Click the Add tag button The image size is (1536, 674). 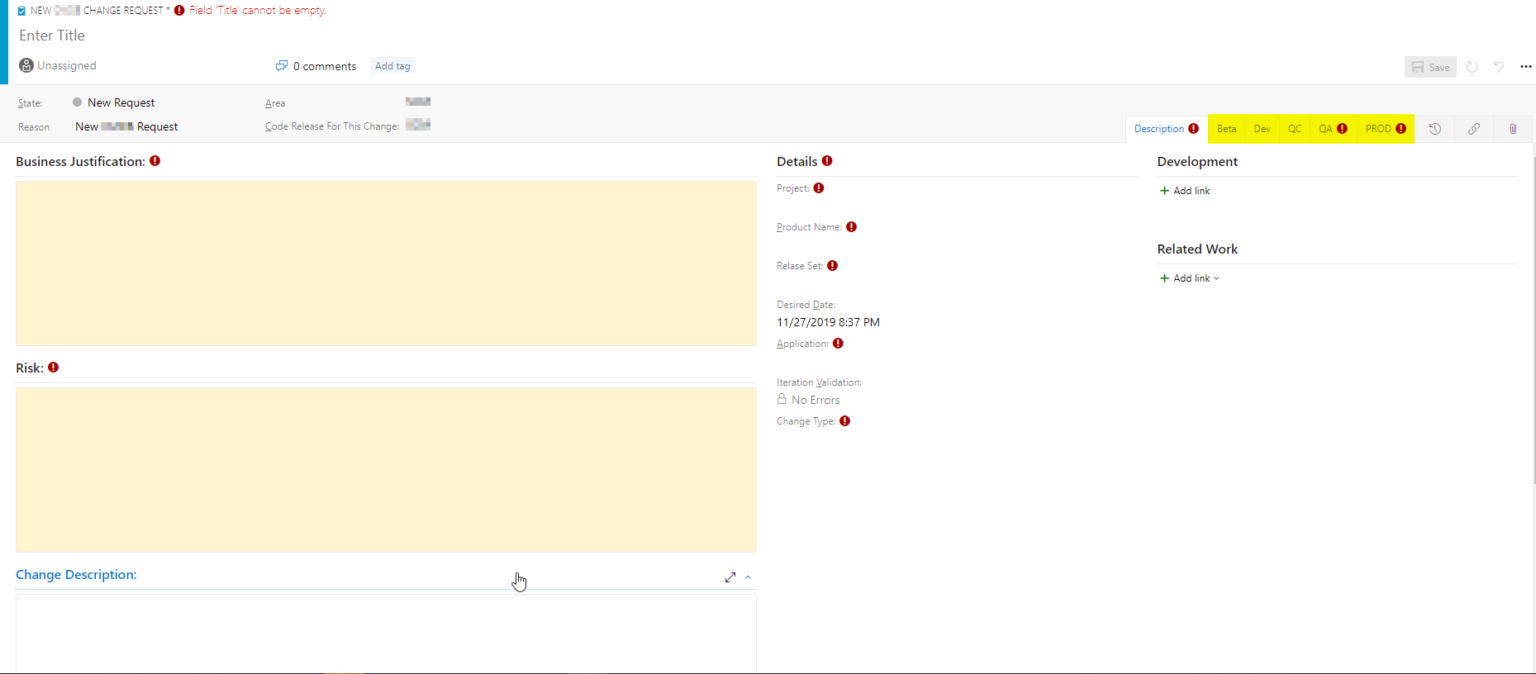(x=392, y=66)
